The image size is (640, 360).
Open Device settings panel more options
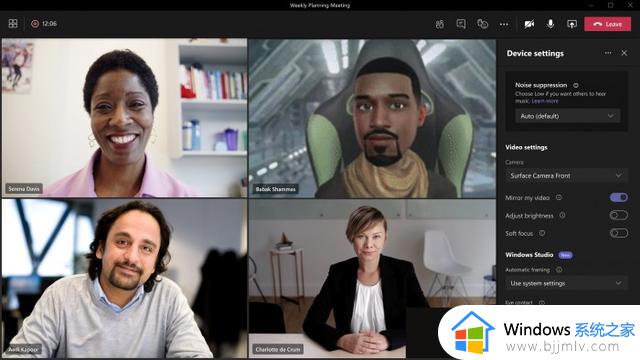(608, 53)
